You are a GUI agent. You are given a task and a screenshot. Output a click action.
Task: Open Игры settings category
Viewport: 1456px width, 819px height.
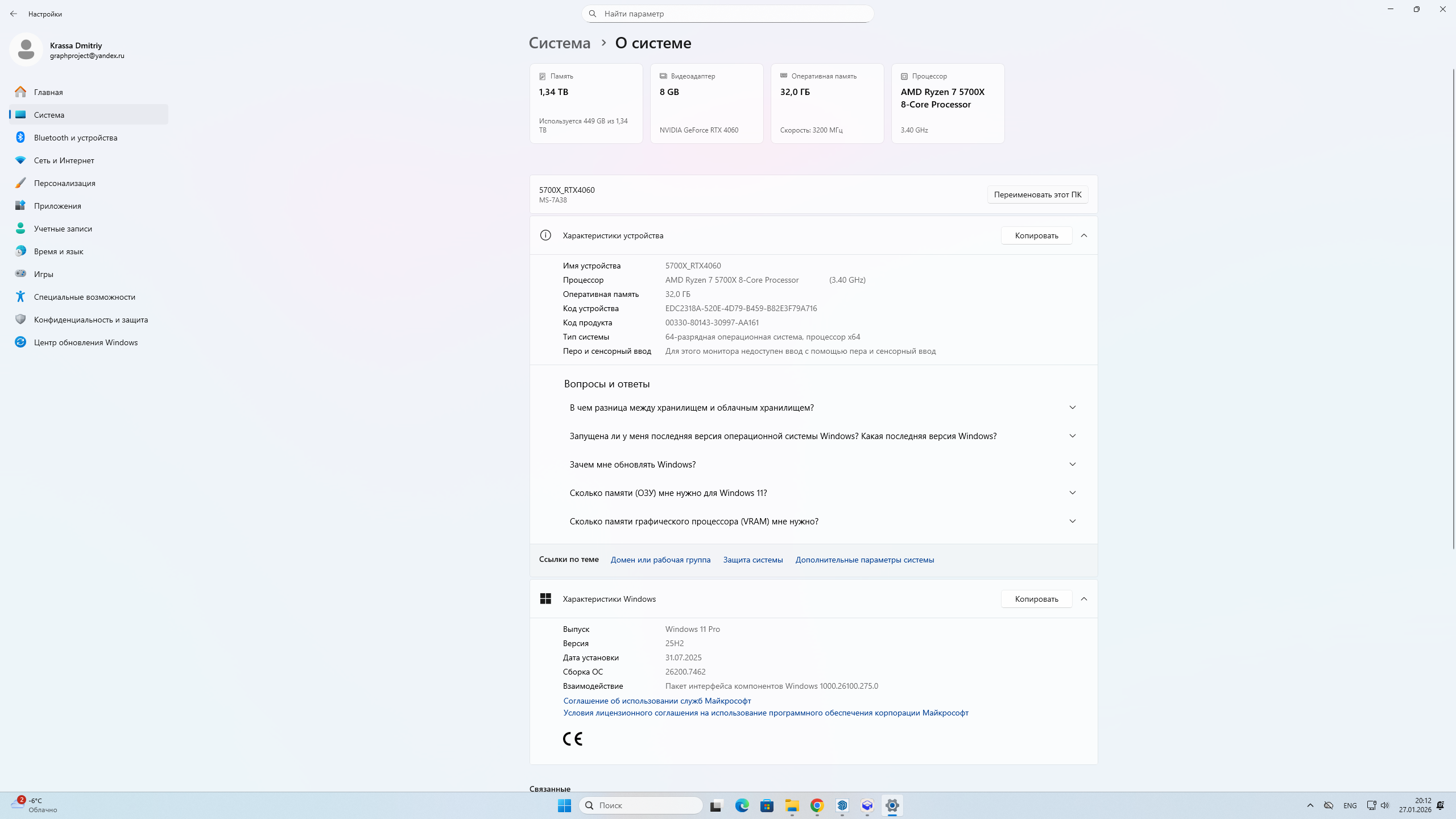[43, 274]
